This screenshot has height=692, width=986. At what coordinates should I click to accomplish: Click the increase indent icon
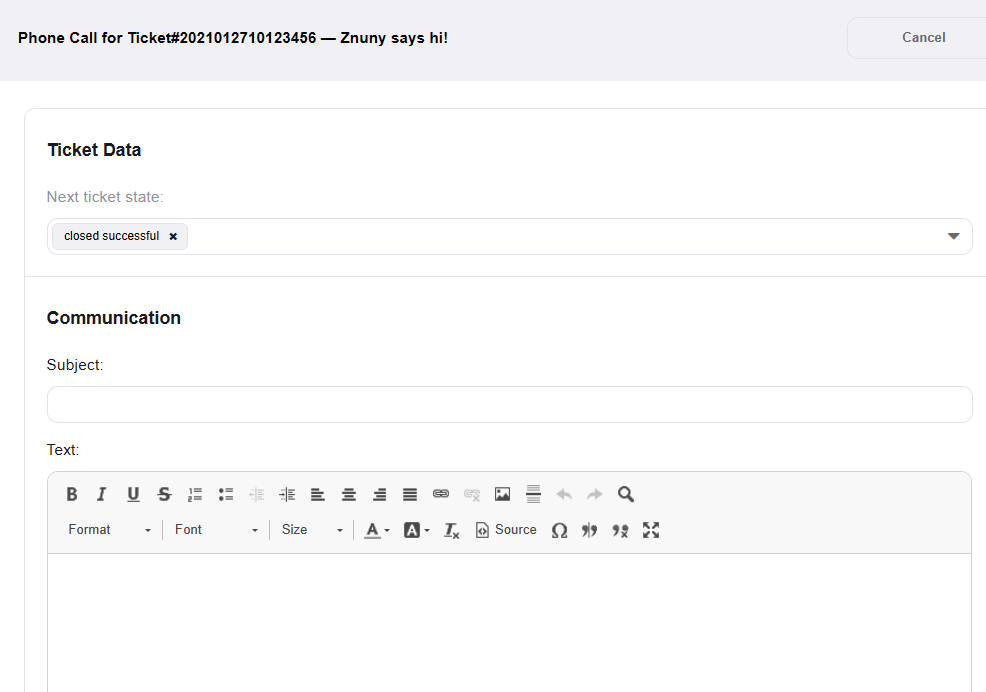[x=287, y=494]
